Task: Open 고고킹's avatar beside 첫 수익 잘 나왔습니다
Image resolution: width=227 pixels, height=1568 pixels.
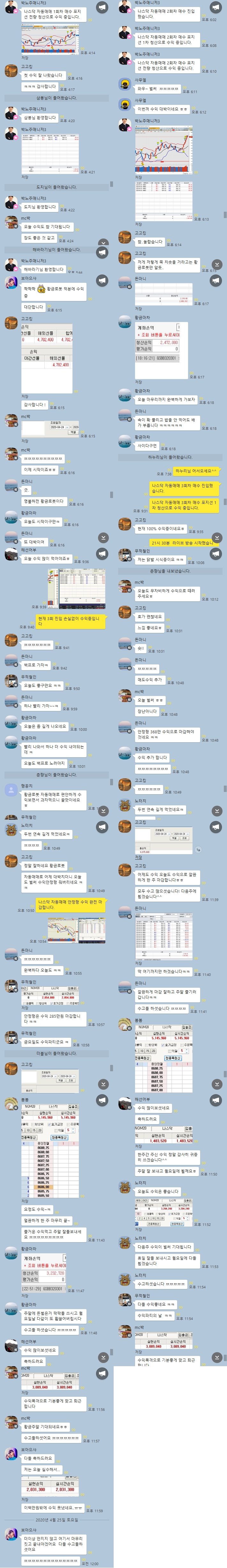Action: [11, 70]
